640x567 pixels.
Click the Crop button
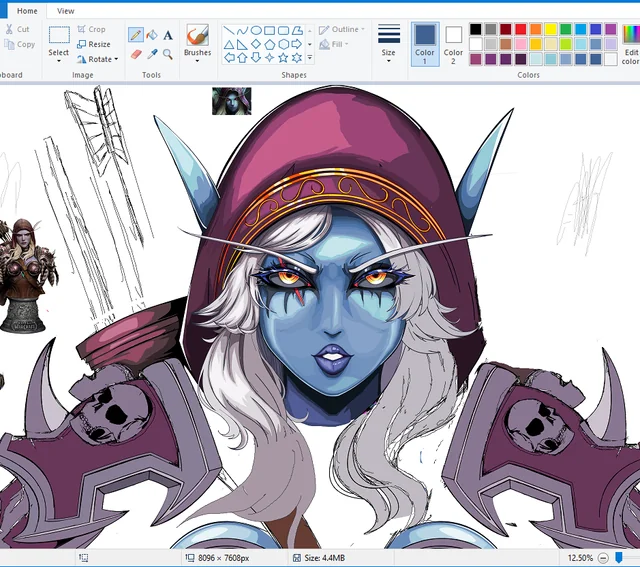pyautogui.click(x=91, y=29)
